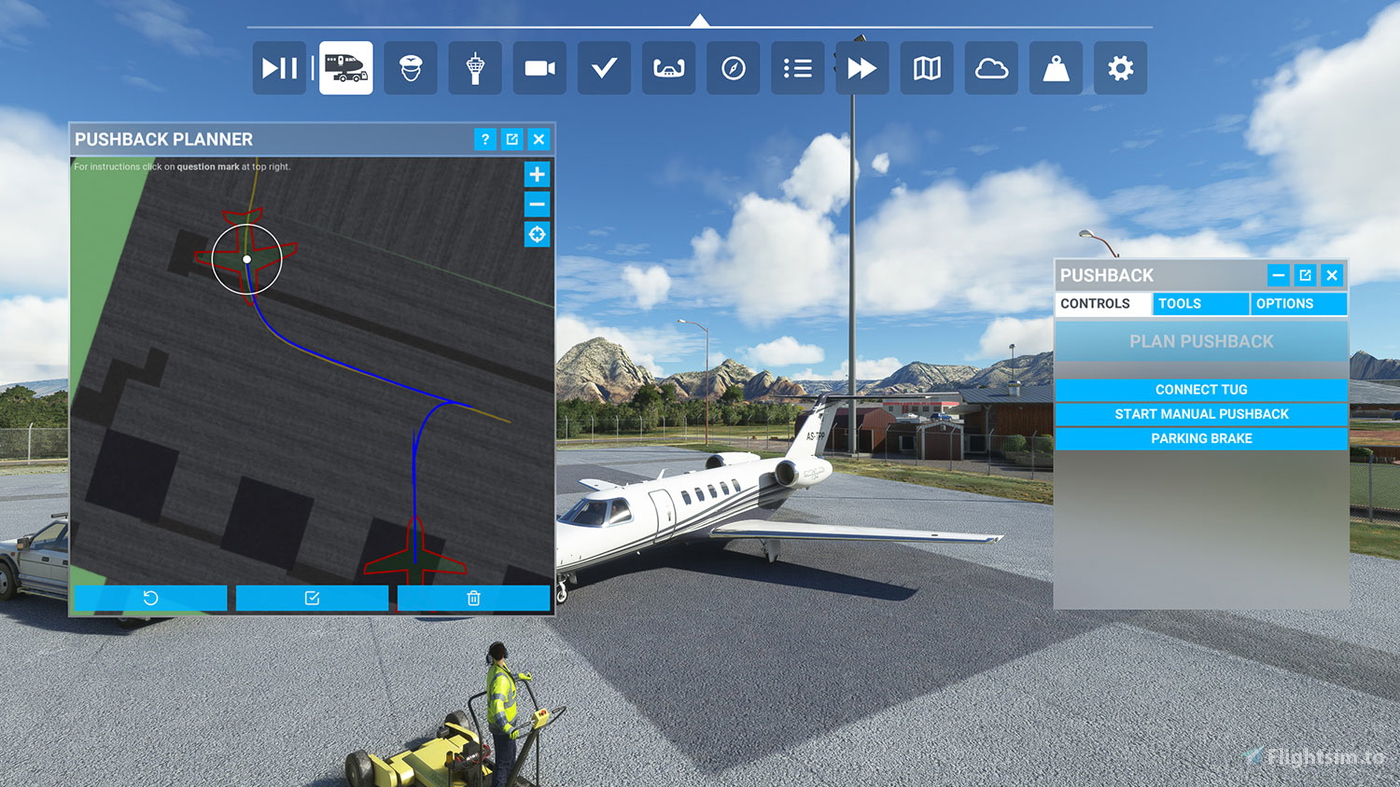The width and height of the screenshot is (1400, 787).
Task: Open the weather panel via the cloud icon
Action: (x=991, y=67)
